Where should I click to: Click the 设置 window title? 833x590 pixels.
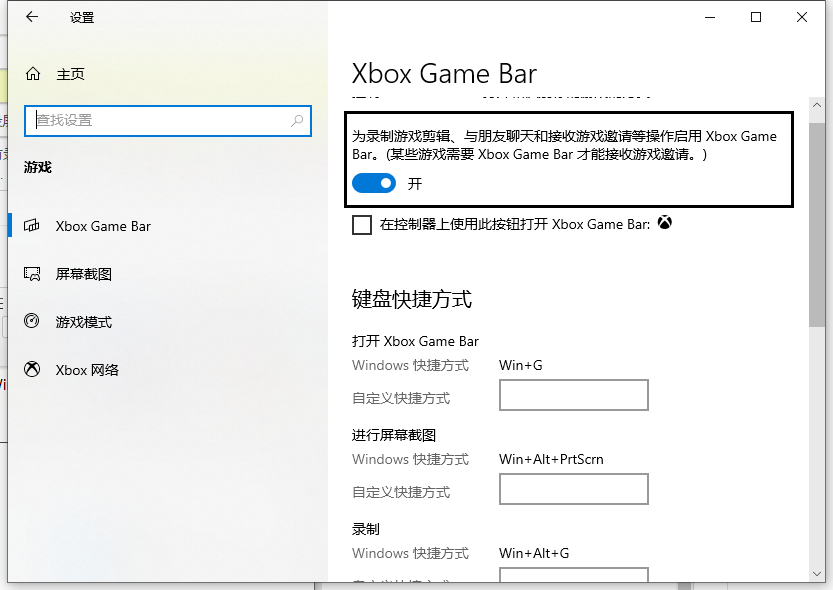82,18
